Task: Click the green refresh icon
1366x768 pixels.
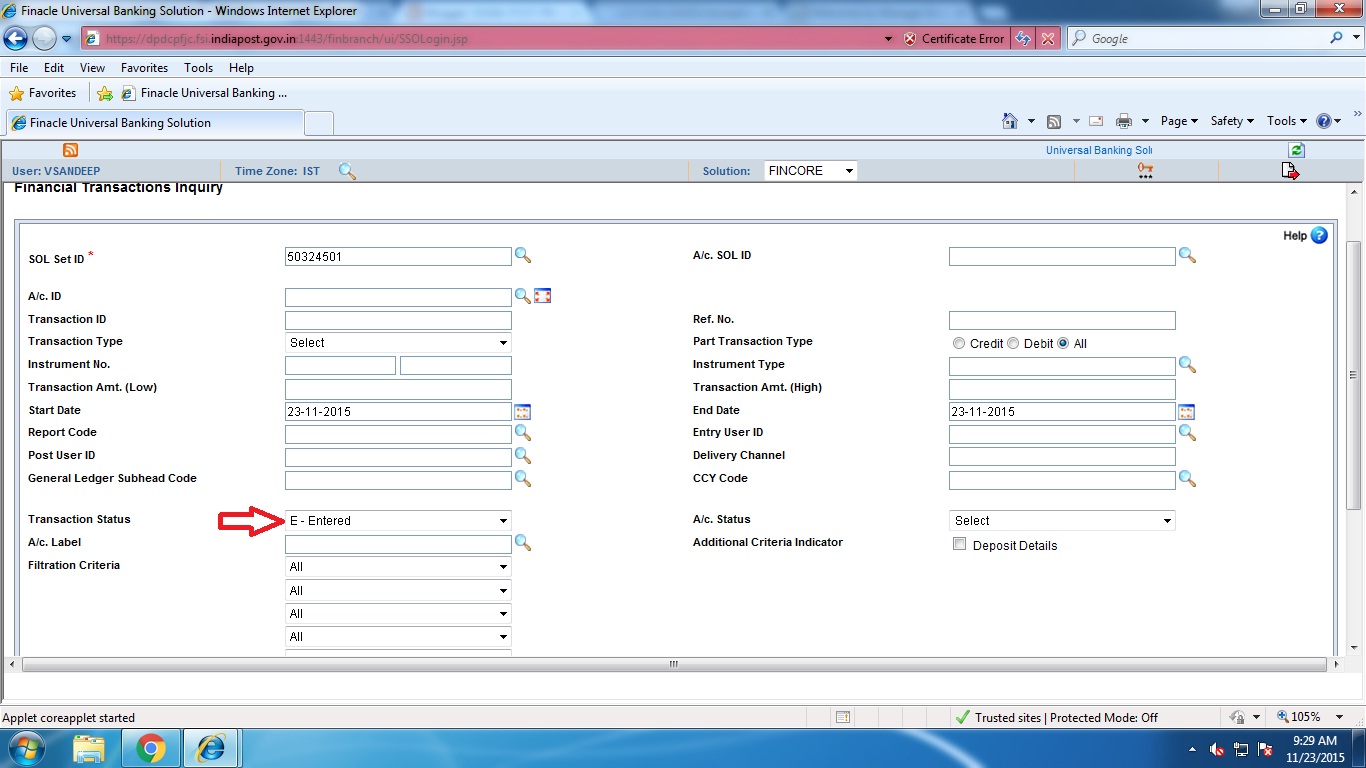Action: [1296, 149]
